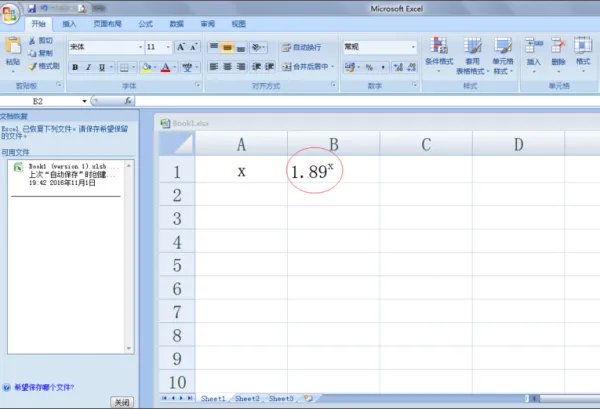The image size is (600, 409).
Task: Toggle Bold formatting
Action: coord(75,67)
